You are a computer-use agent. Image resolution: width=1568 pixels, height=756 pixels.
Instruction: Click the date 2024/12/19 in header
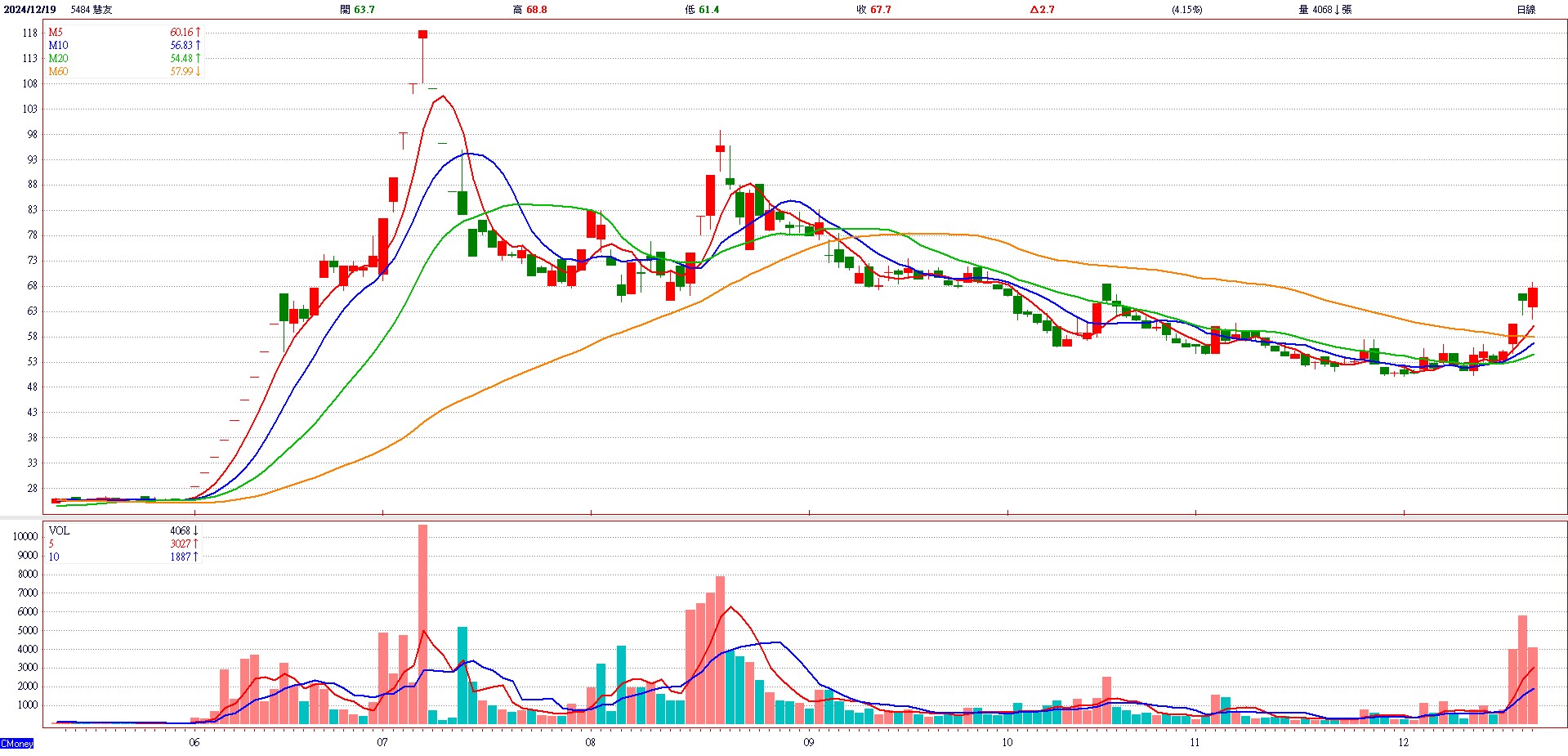tap(30, 10)
